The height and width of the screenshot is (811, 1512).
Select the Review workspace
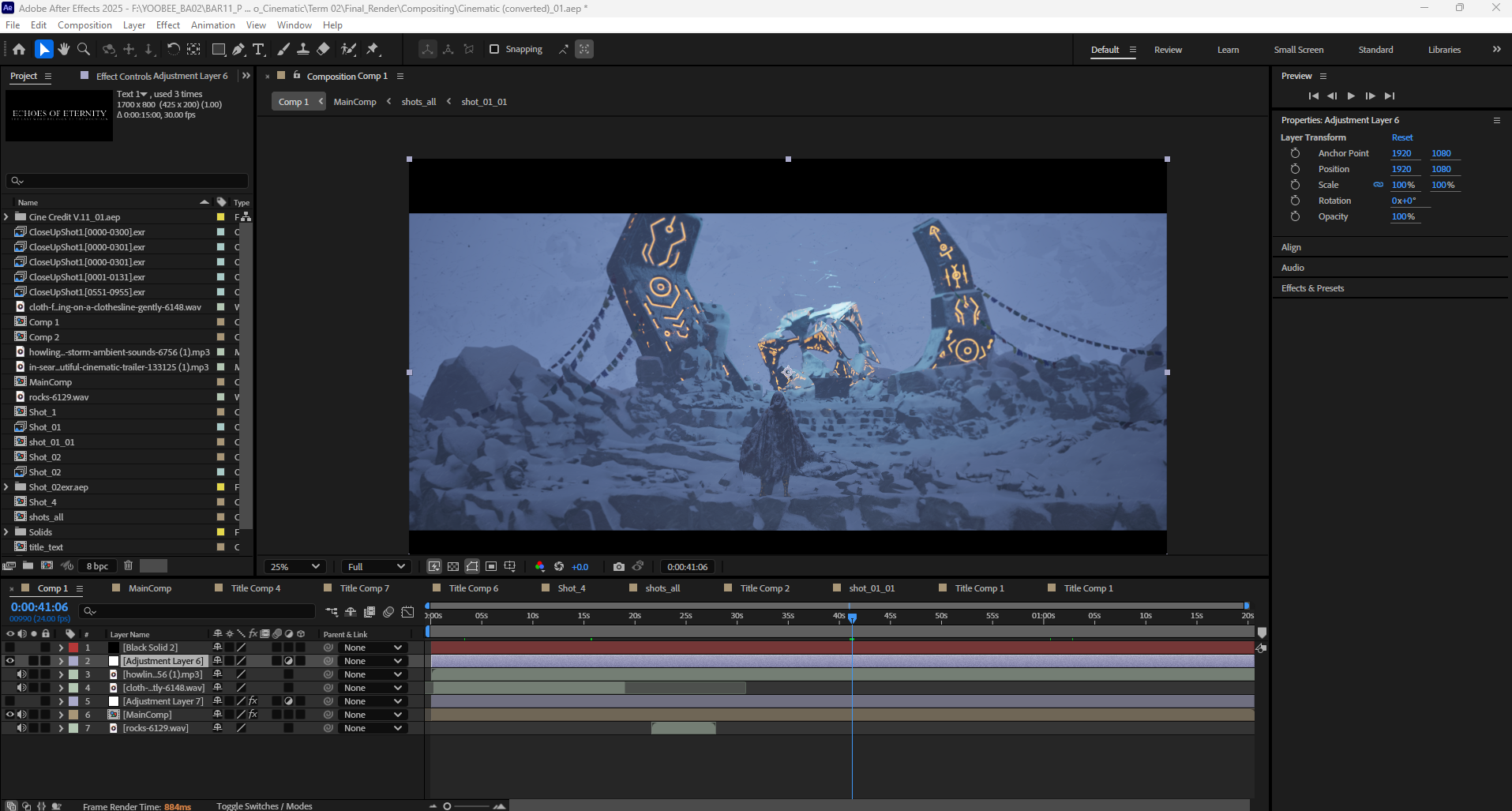pos(1168,50)
